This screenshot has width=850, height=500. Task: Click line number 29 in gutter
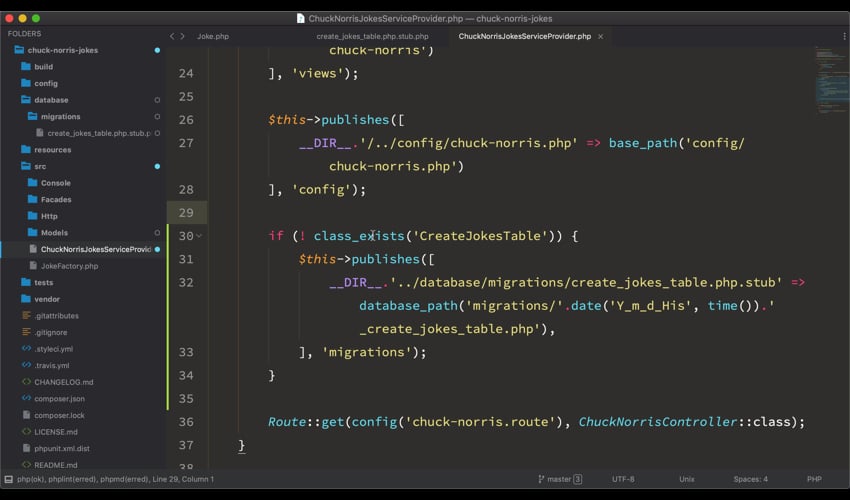click(186, 213)
